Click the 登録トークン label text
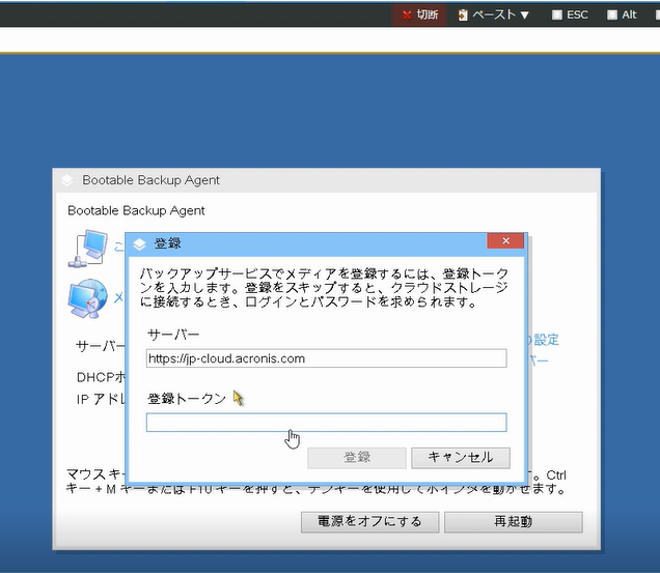 pyautogui.click(x=187, y=398)
